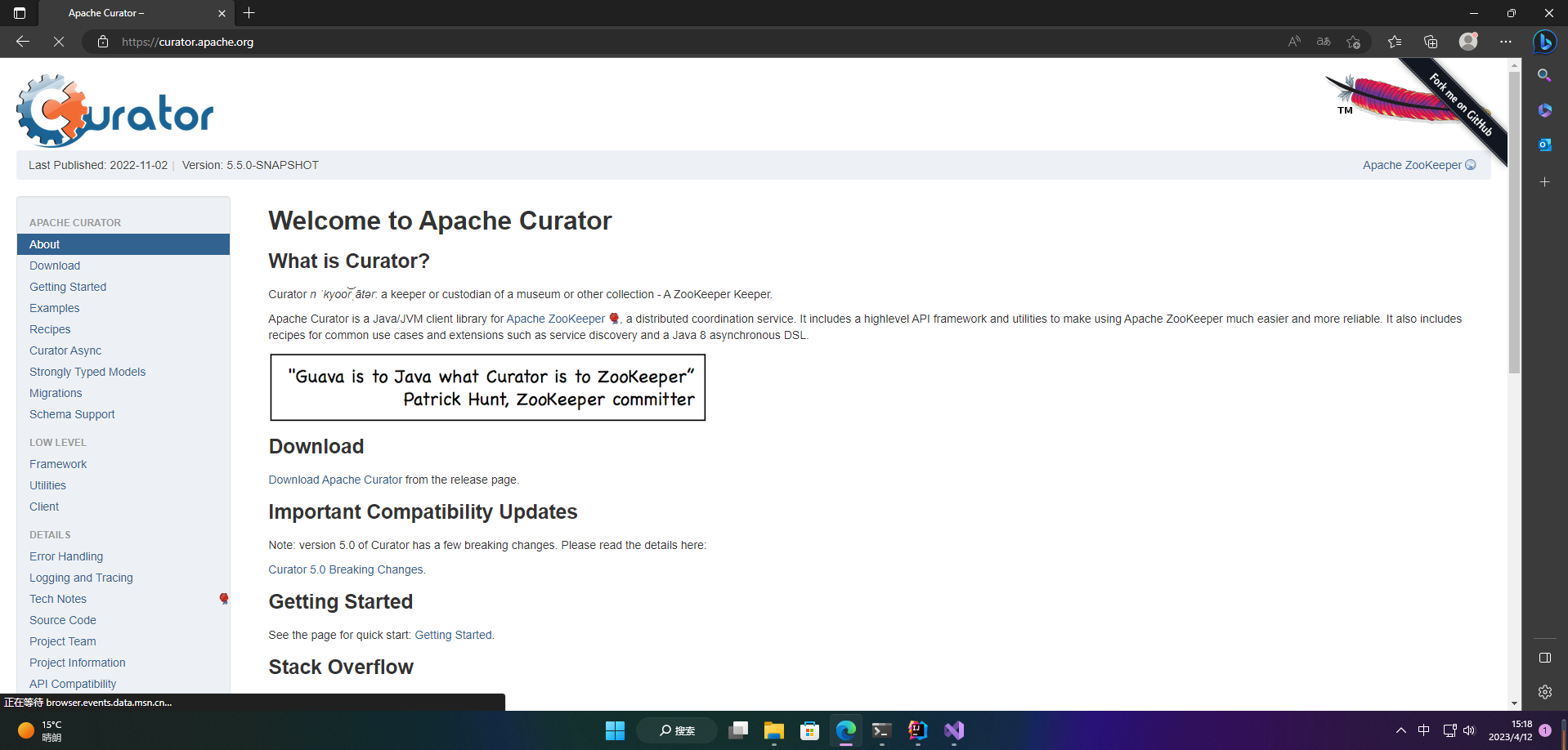Open IntelliJ IDEA from taskbar
1568x750 pixels.
pos(917,730)
